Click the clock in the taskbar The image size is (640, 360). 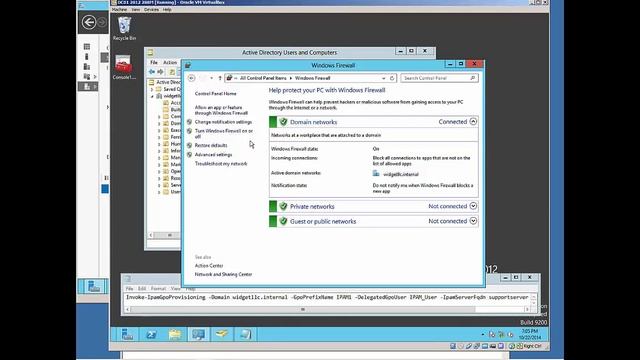529,334
